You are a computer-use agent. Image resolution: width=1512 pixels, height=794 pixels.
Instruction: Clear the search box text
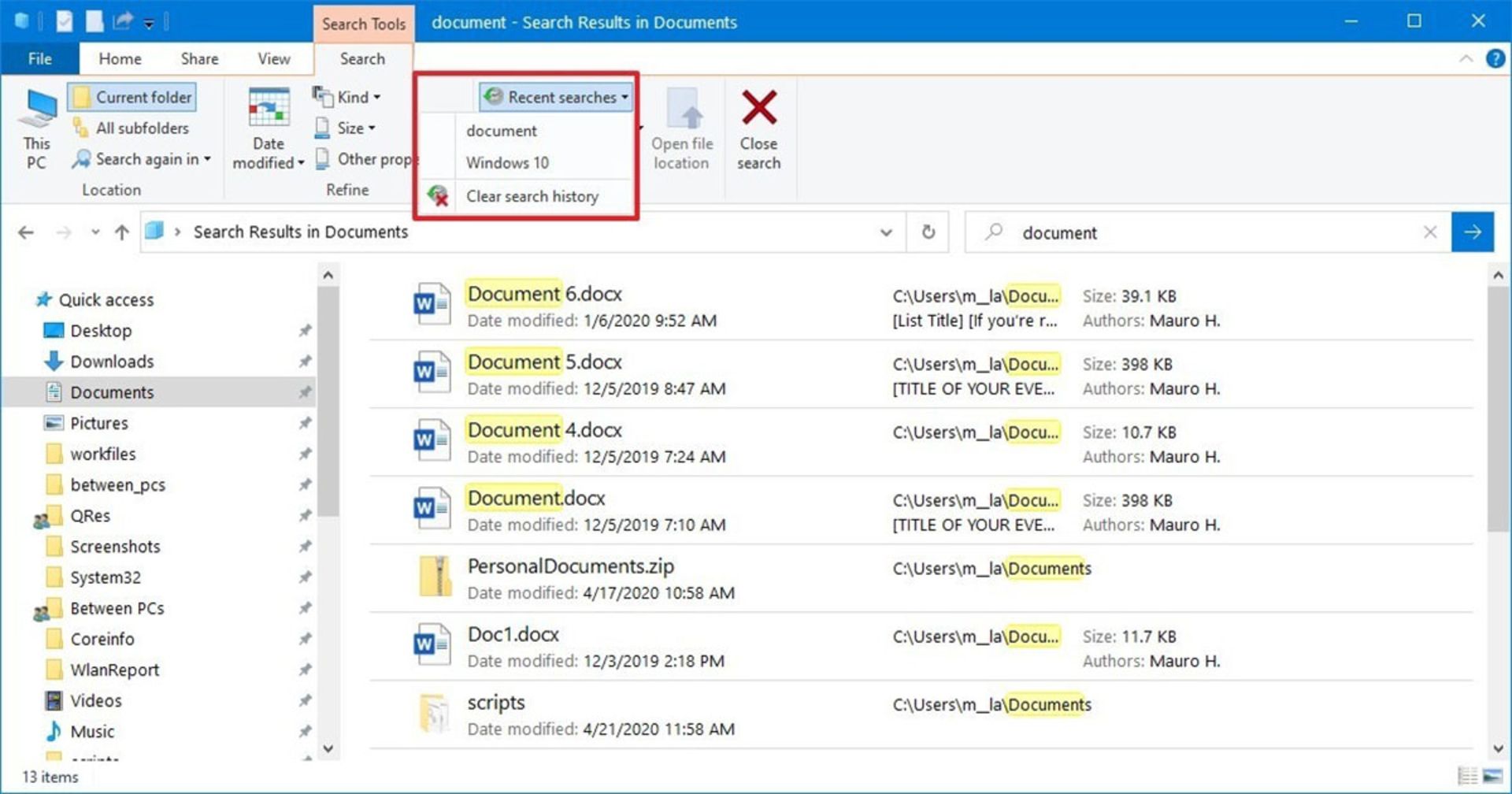coord(1430,232)
